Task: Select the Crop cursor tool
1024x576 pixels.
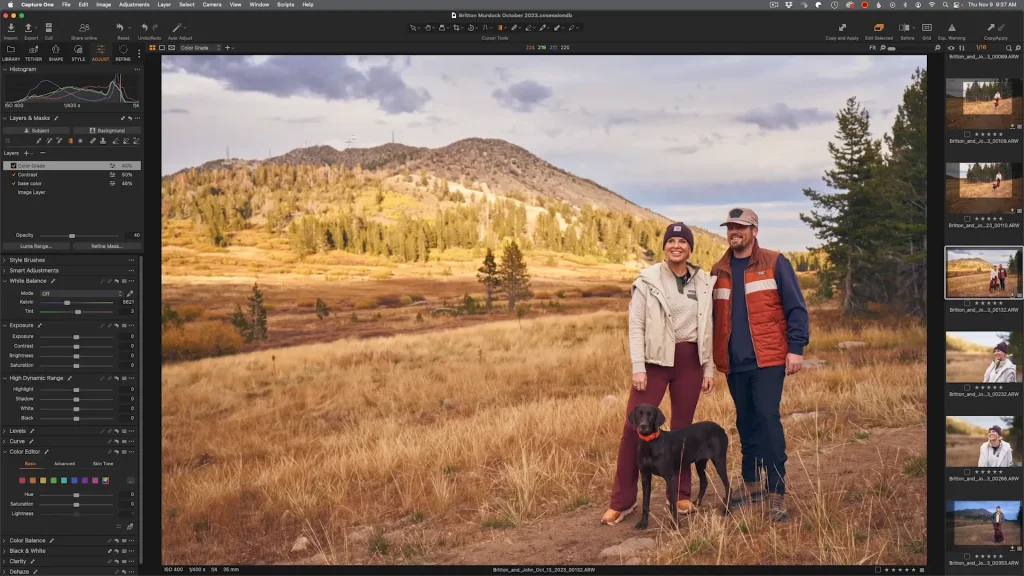Action: (456, 28)
